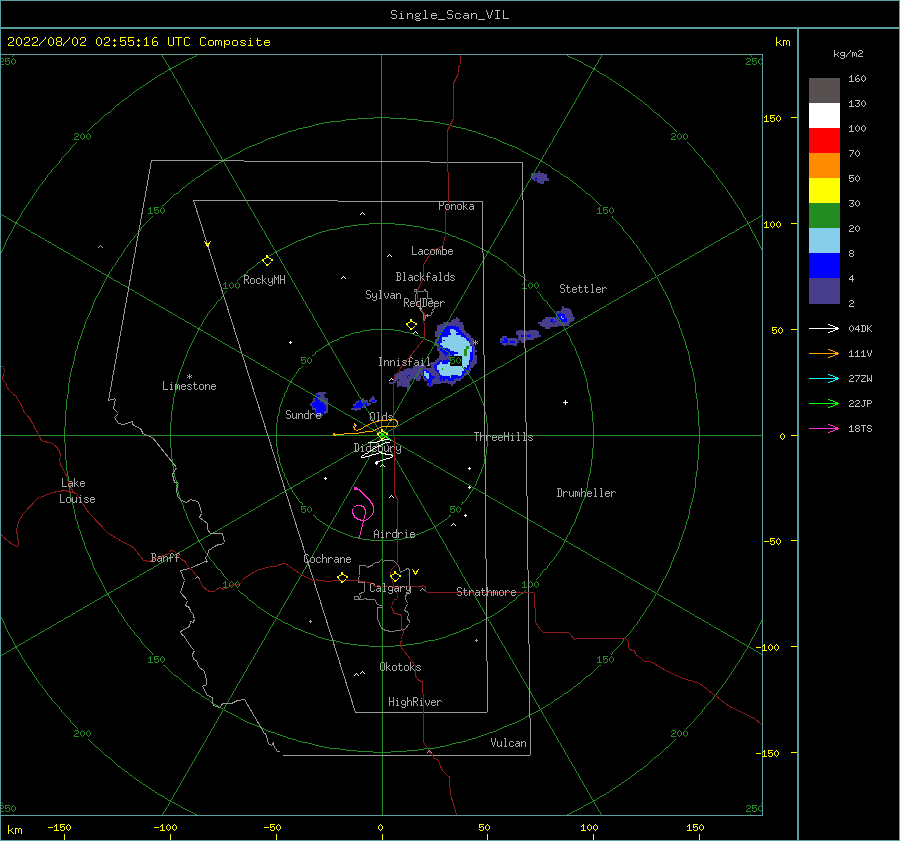
Task: Click the Vulcan label
Action: pyautogui.click(x=509, y=743)
